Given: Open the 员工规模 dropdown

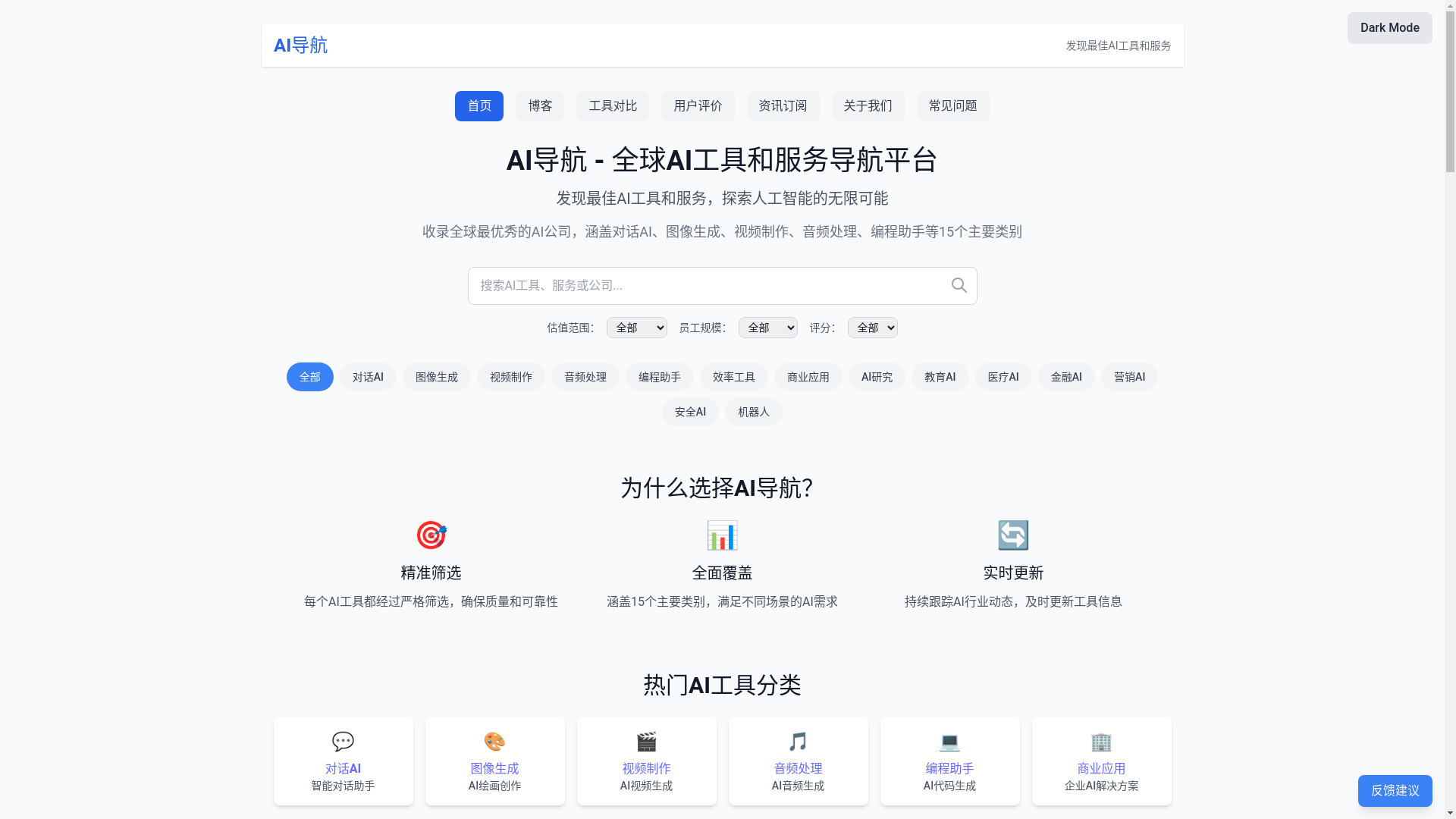Looking at the screenshot, I should (x=767, y=328).
